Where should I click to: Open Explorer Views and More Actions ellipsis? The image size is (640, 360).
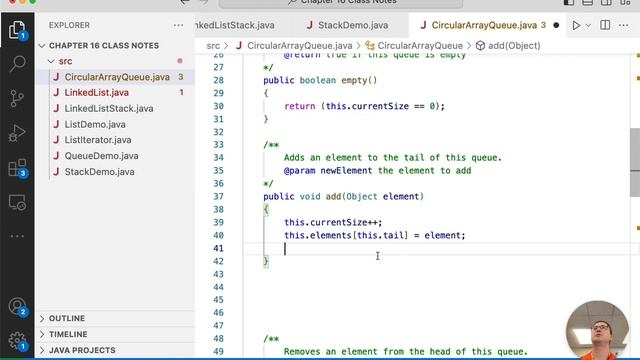click(178, 25)
